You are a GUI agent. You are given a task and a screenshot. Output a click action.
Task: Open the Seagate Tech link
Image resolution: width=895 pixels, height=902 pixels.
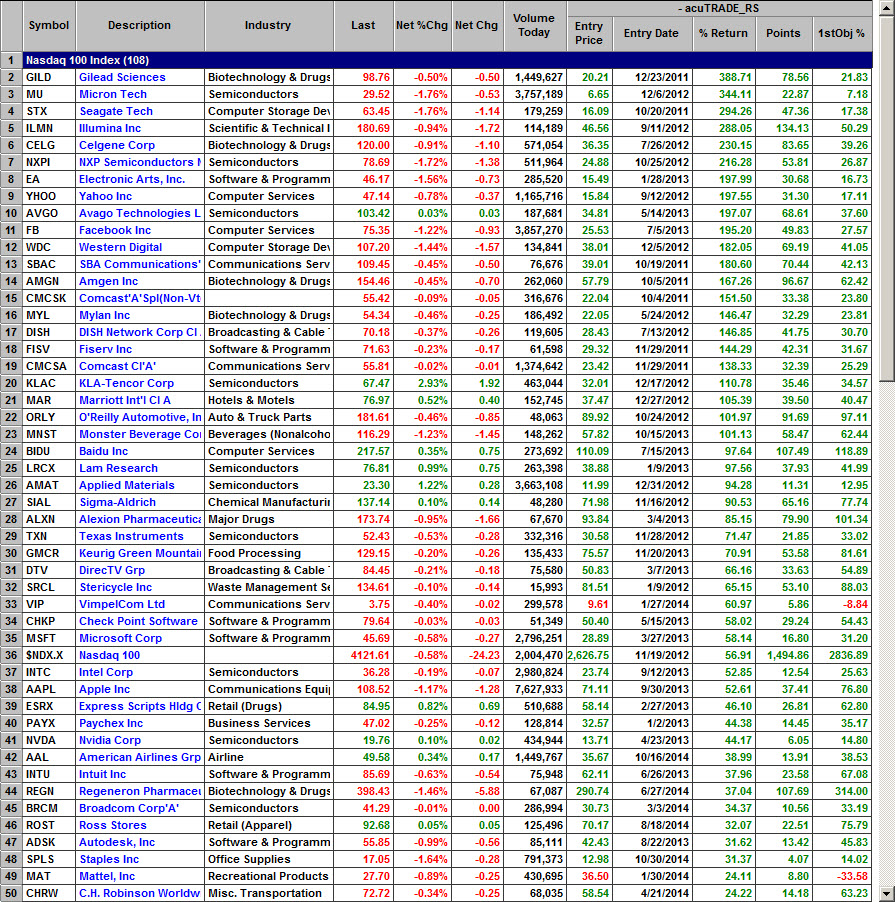[x=116, y=111]
